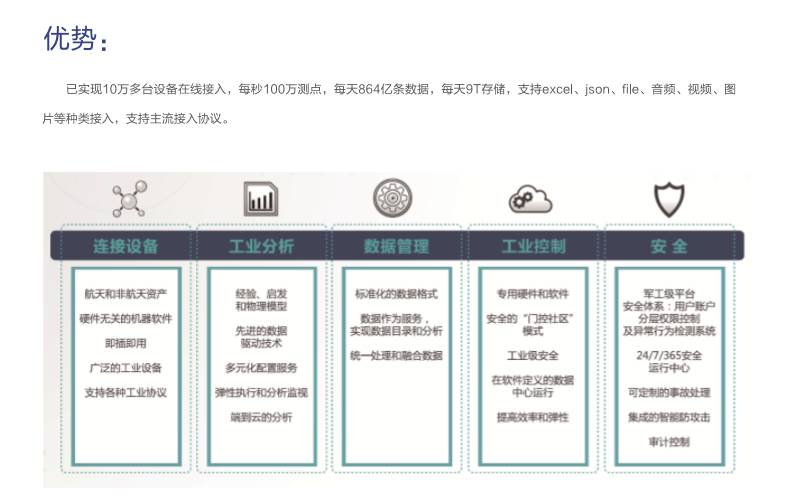Viewport: 790px width, 497px height.
Task: Click the cloud gears icon above 工业控制
Action: click(529, 199)
